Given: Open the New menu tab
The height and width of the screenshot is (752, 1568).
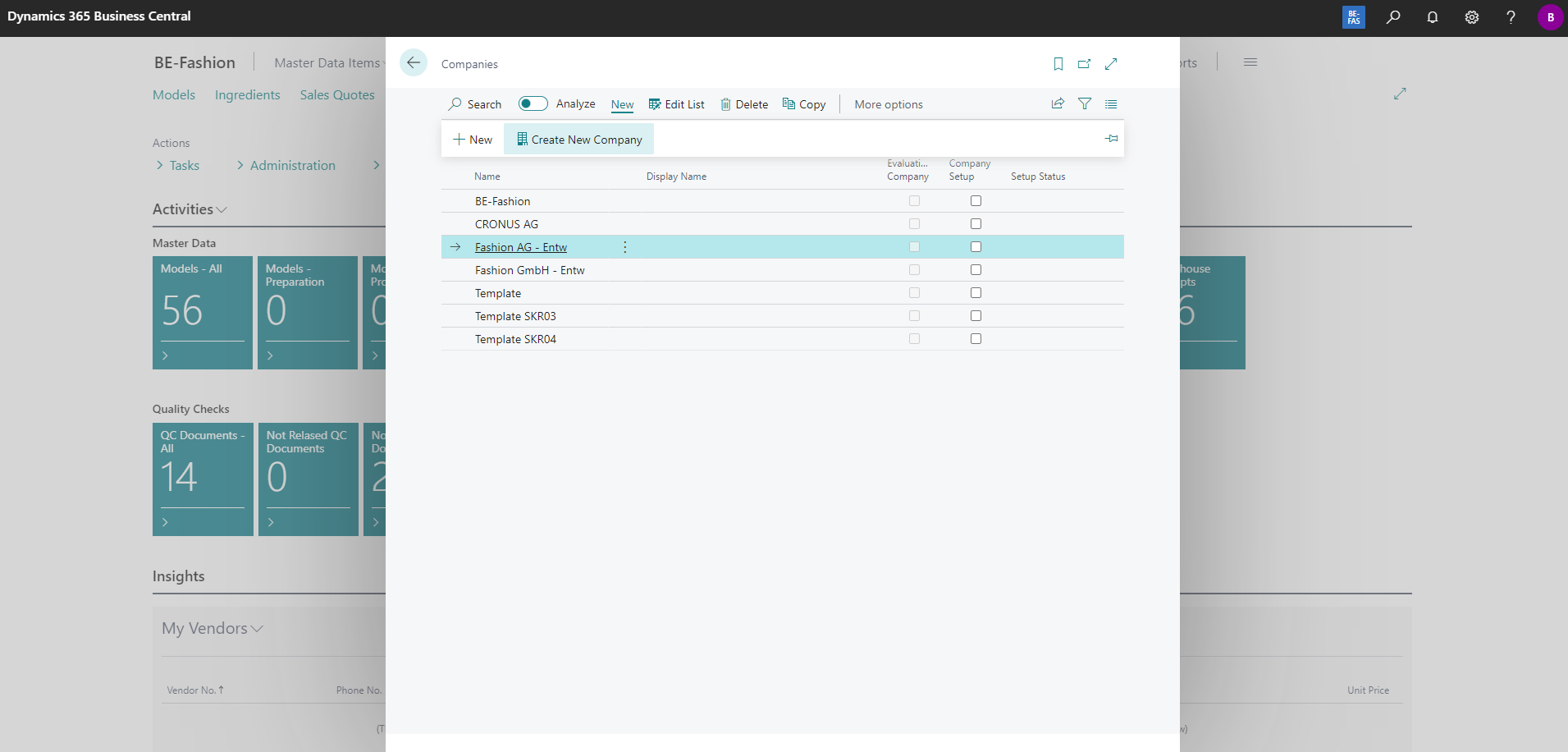Looking at the screenshot, I should (622, 104).
